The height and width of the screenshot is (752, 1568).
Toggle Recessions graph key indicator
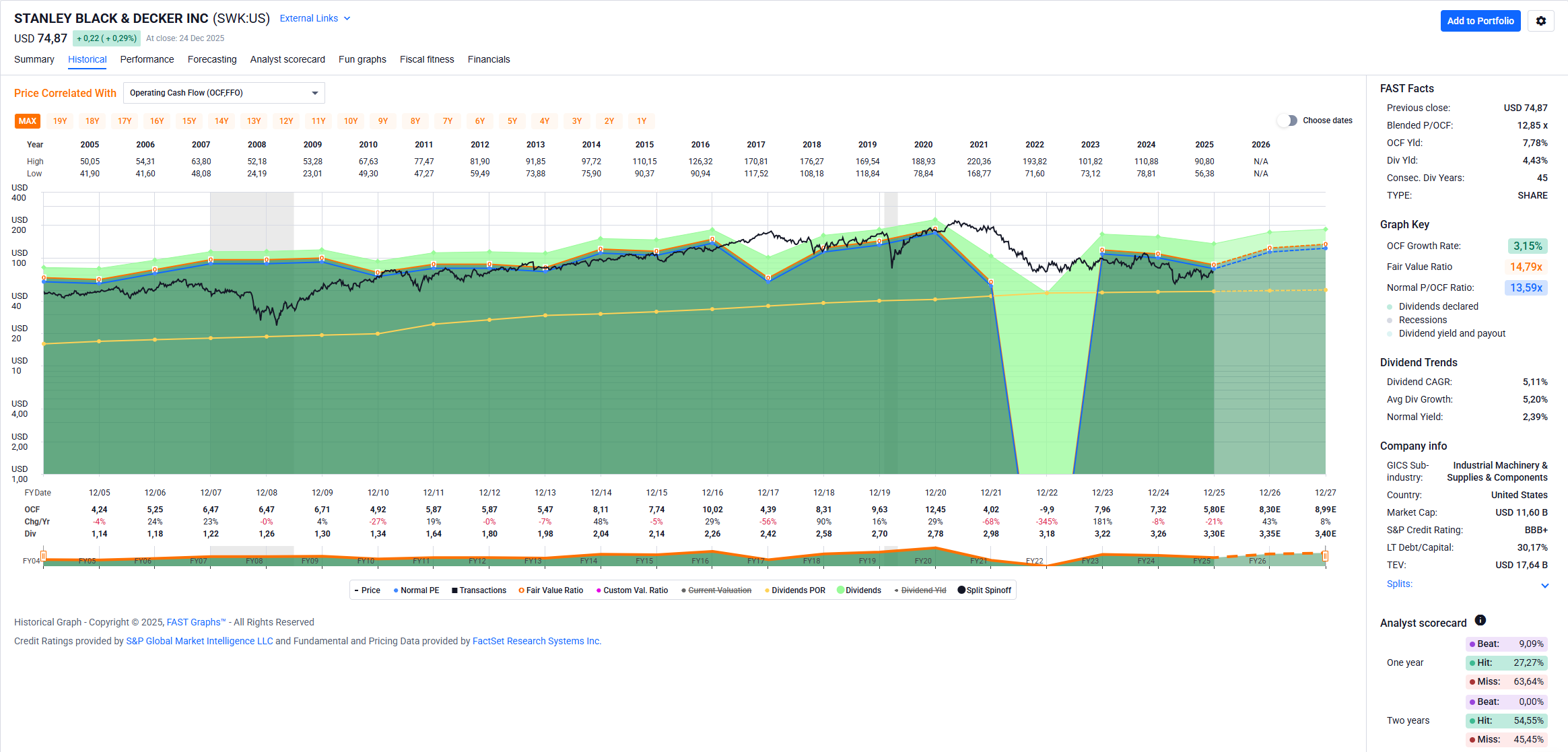(x=1390, y=320)
